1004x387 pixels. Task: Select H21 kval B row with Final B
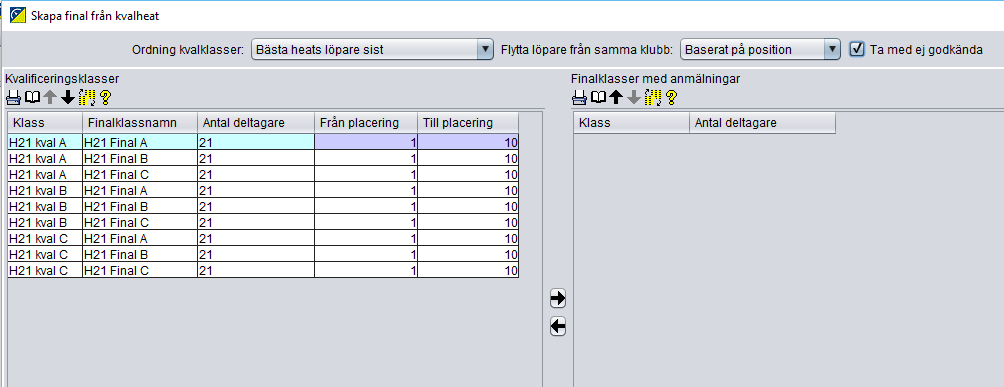[263, 206]
